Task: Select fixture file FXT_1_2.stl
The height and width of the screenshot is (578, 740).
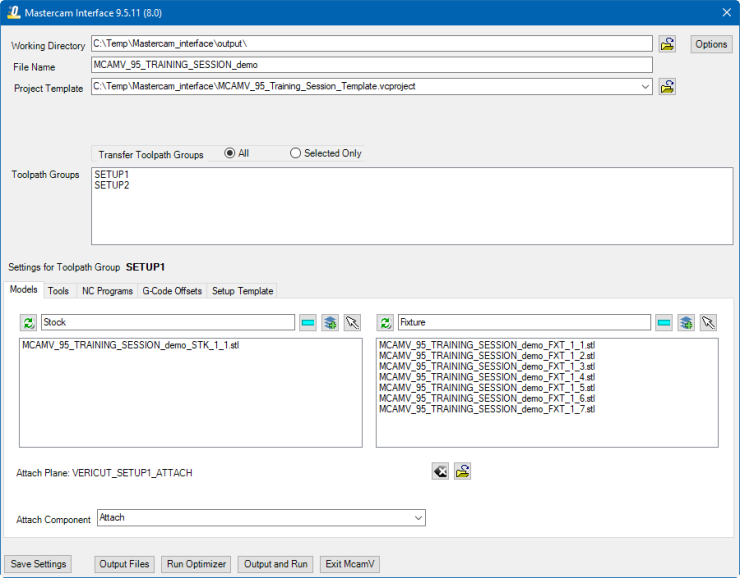Action: coord(487,356)
